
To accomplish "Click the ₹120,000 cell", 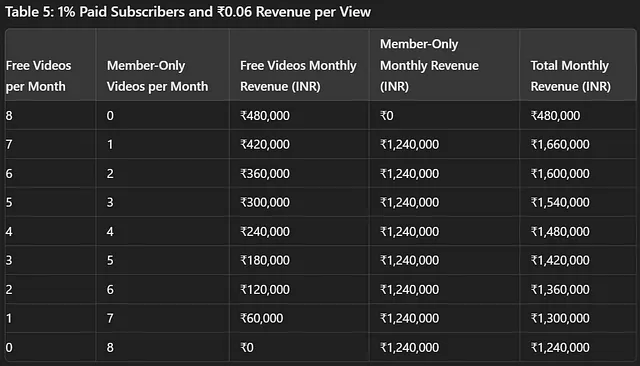I will coord(265,289).
